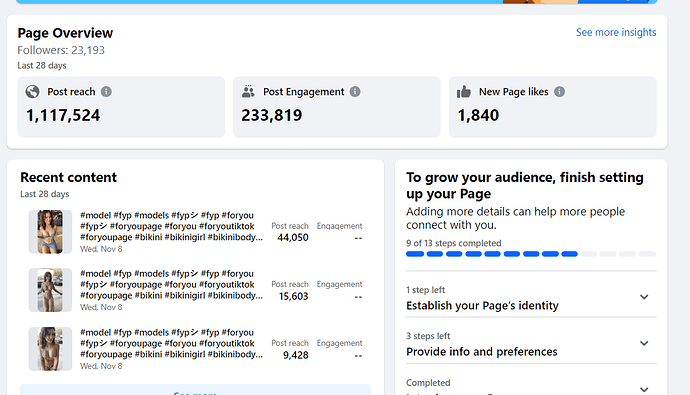Expand the Completed section chevron
This screenshot has height=395, width=690.
(x=644, y=389)
